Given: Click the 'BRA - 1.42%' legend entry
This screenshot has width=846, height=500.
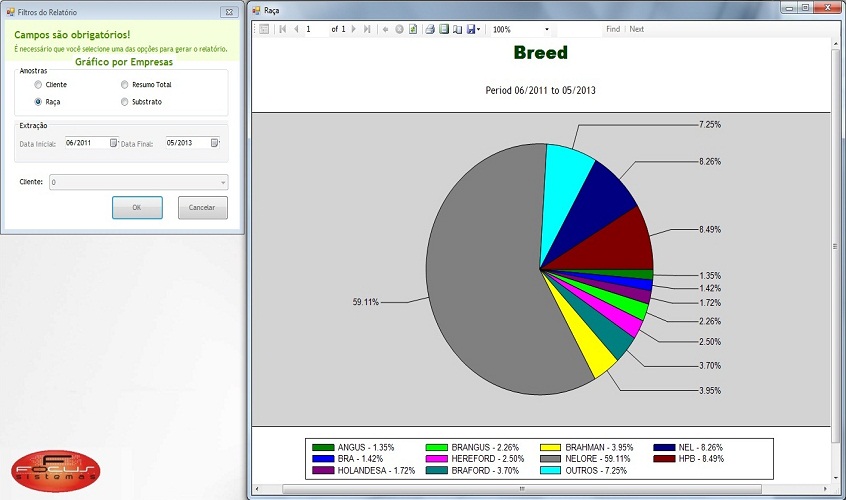Looking at the screenshot, I should 360,459.
